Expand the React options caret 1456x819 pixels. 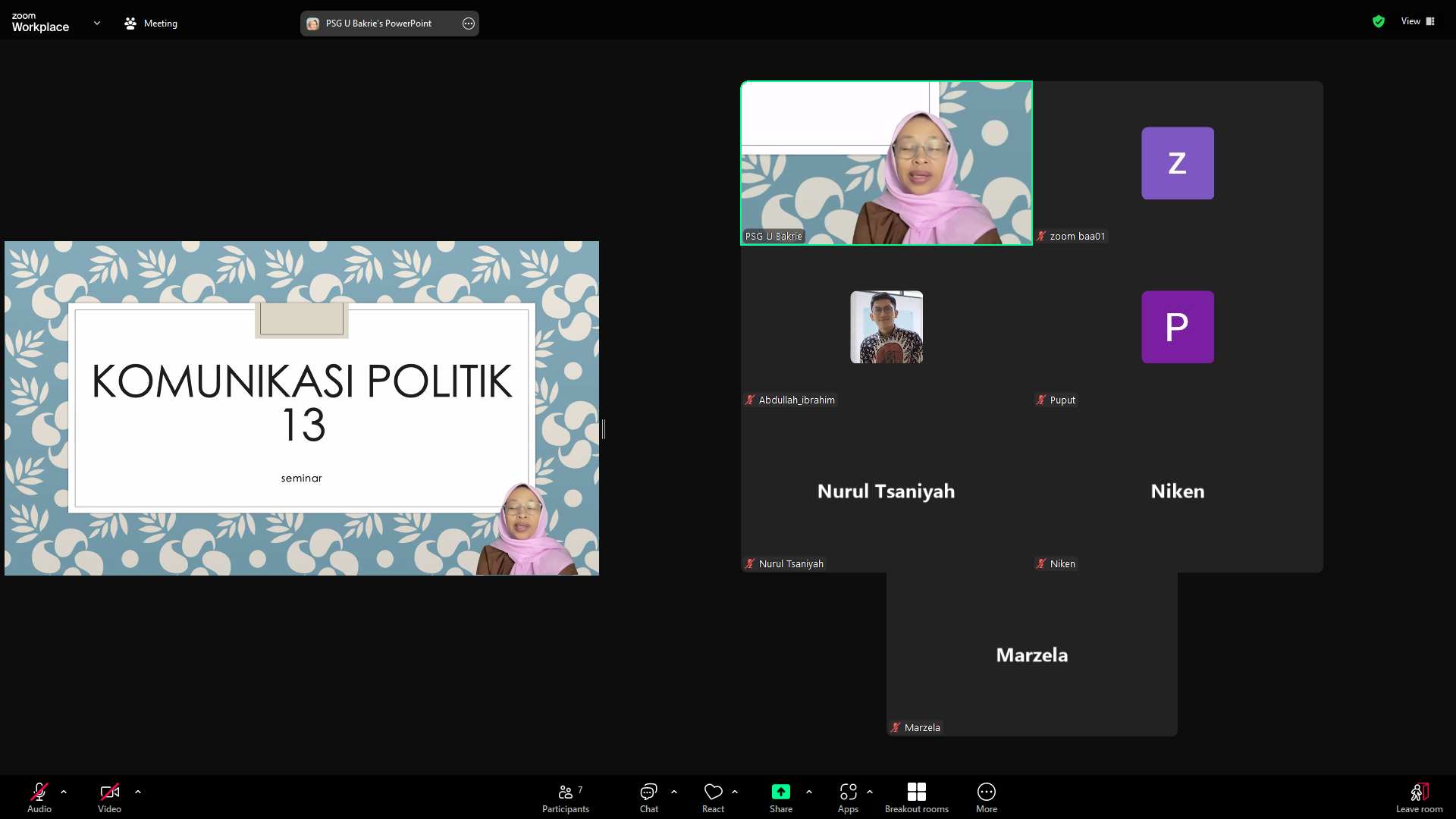coord(735,792)
